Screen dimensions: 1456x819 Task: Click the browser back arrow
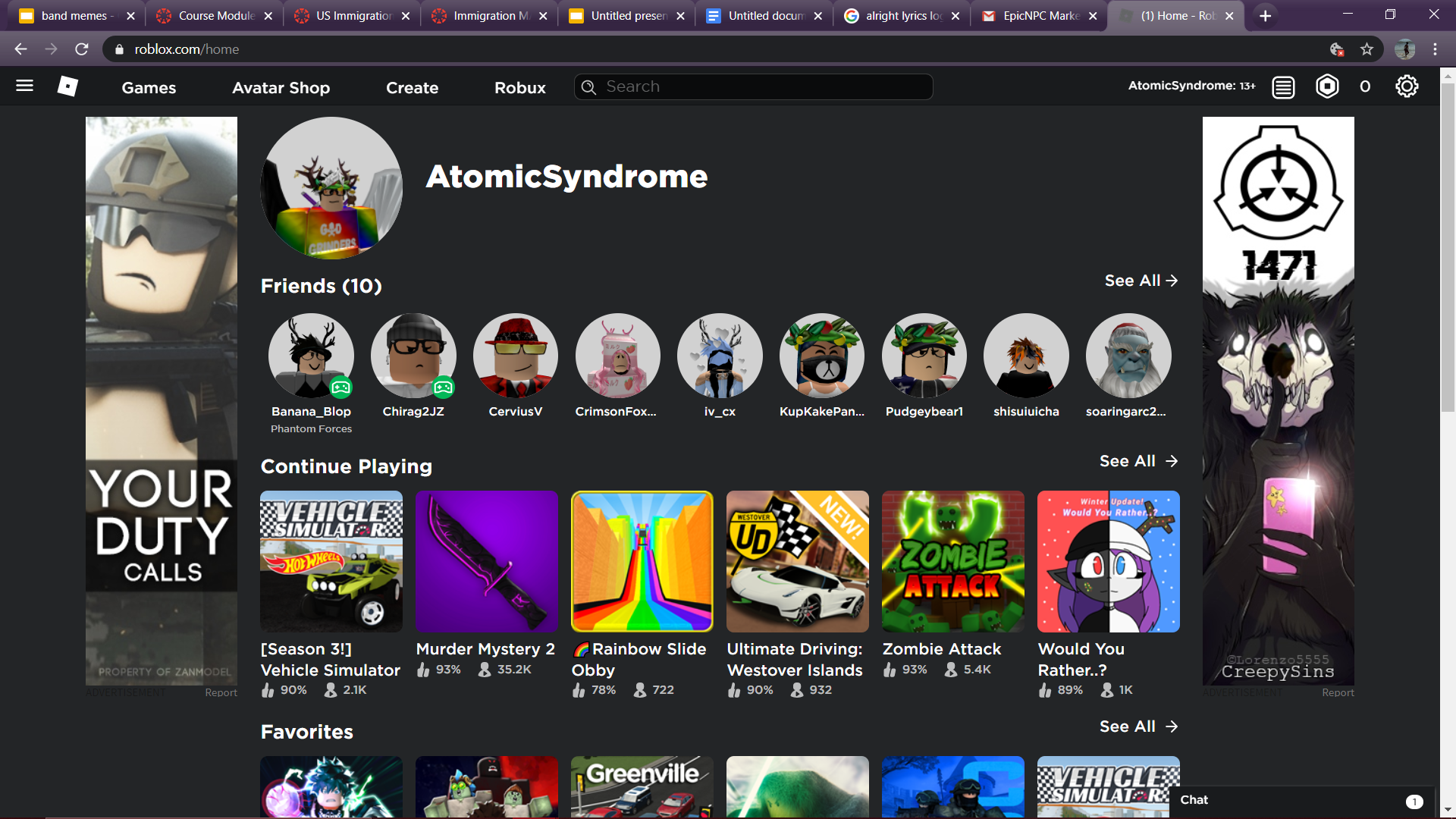[x=20, y=49]
